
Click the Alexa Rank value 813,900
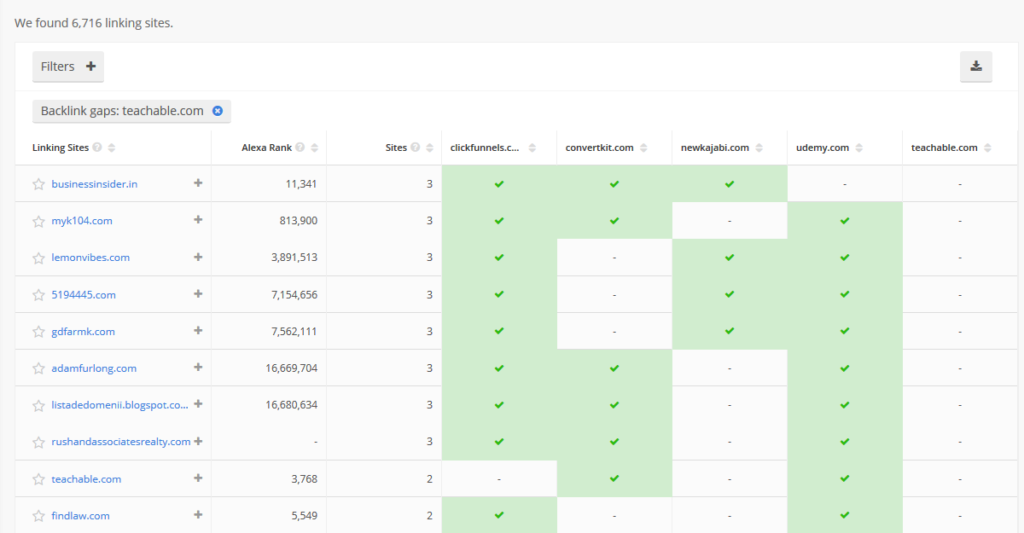[x=298, y=221]
